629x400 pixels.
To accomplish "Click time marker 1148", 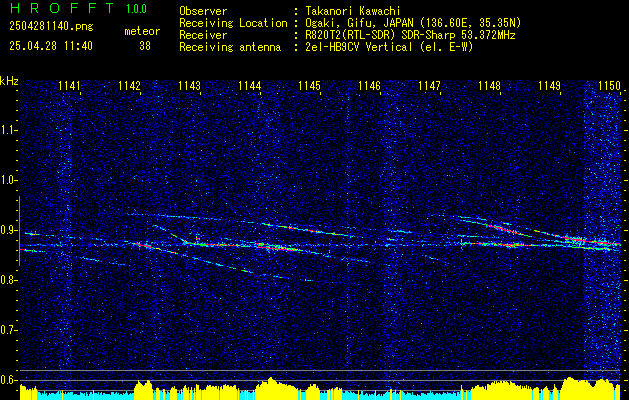I will (x=490, y=86).
